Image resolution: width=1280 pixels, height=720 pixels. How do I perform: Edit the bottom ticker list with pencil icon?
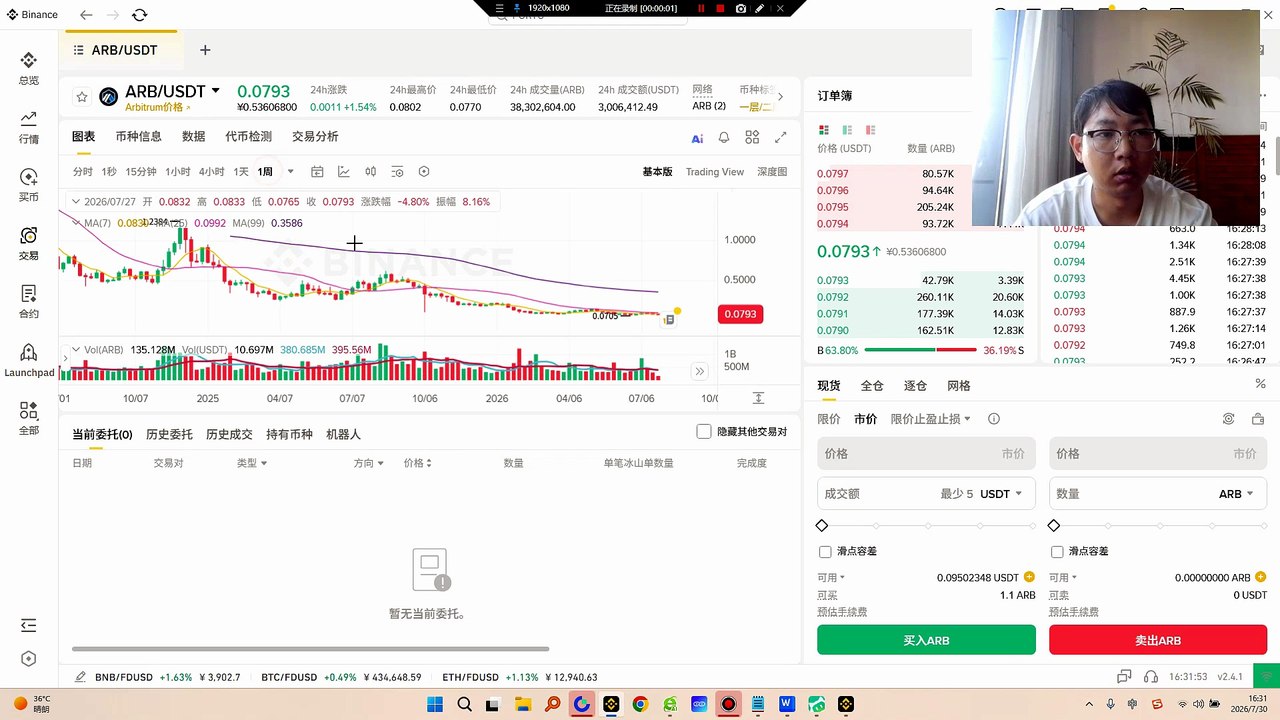tap(79, 677)
